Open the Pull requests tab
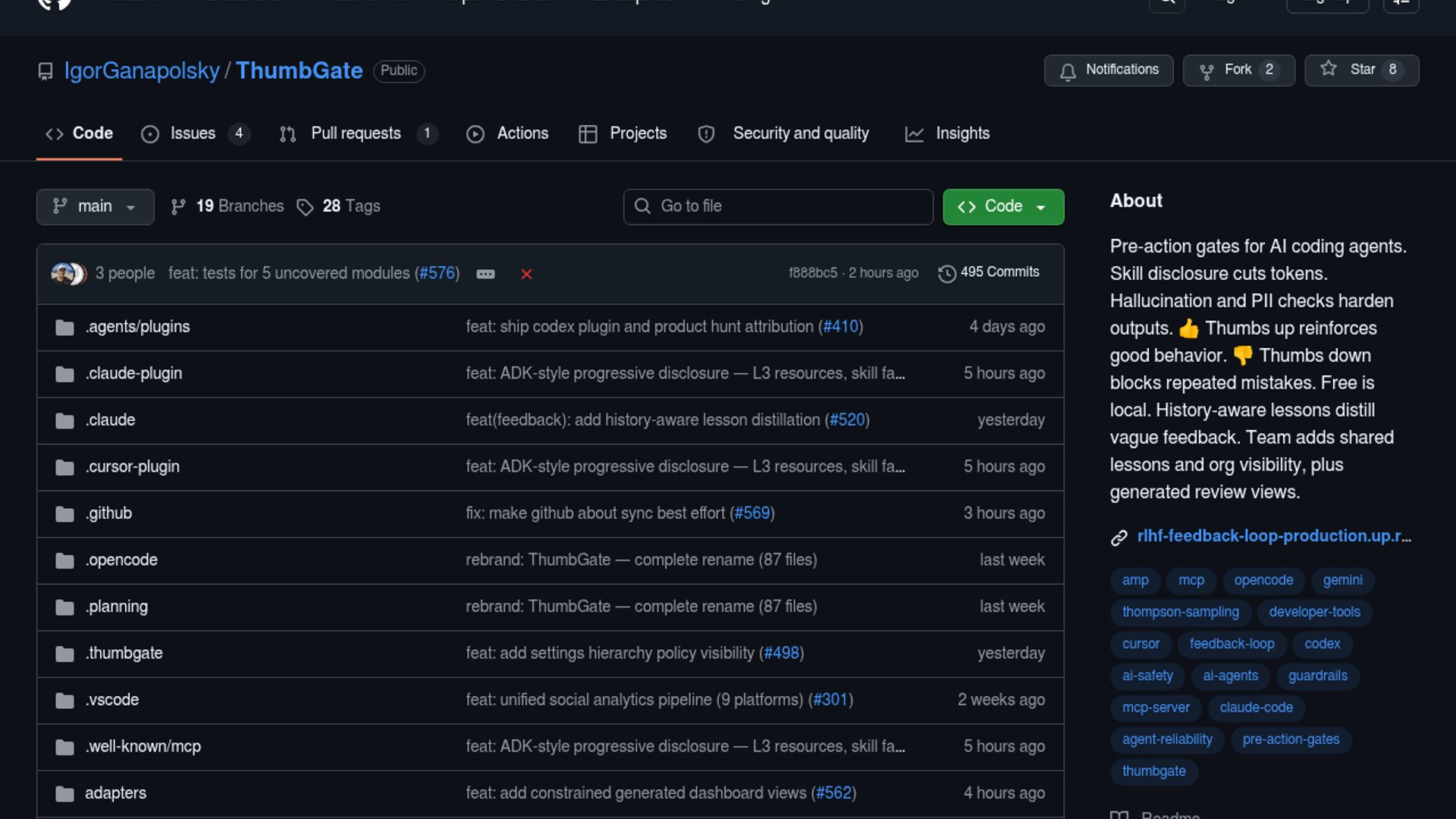 click(356, 133)
